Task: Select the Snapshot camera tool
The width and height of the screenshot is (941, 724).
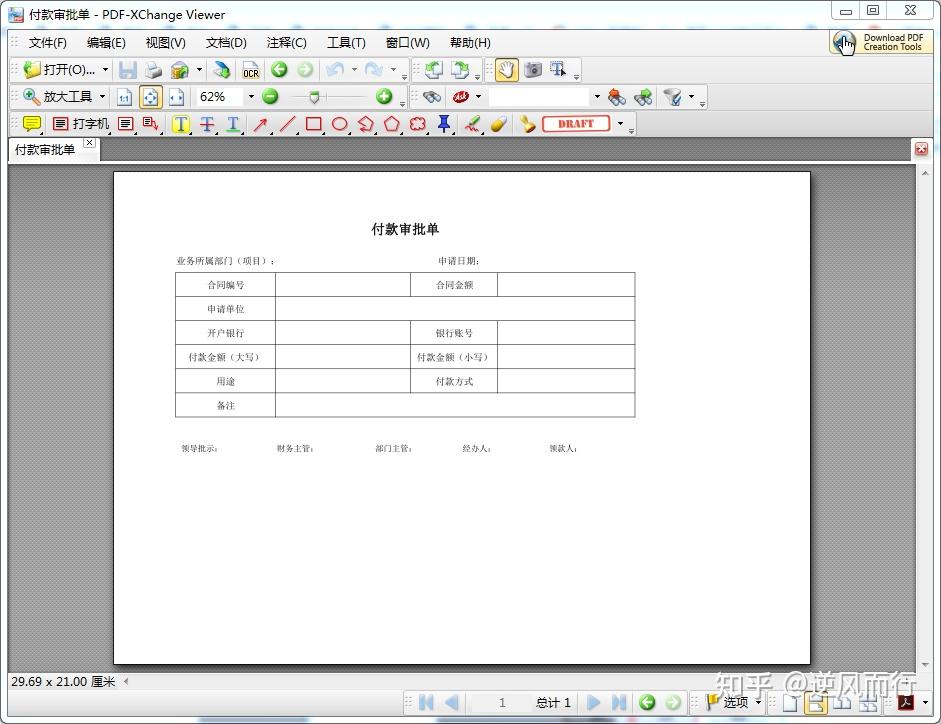Action: [x=532, y=70]
